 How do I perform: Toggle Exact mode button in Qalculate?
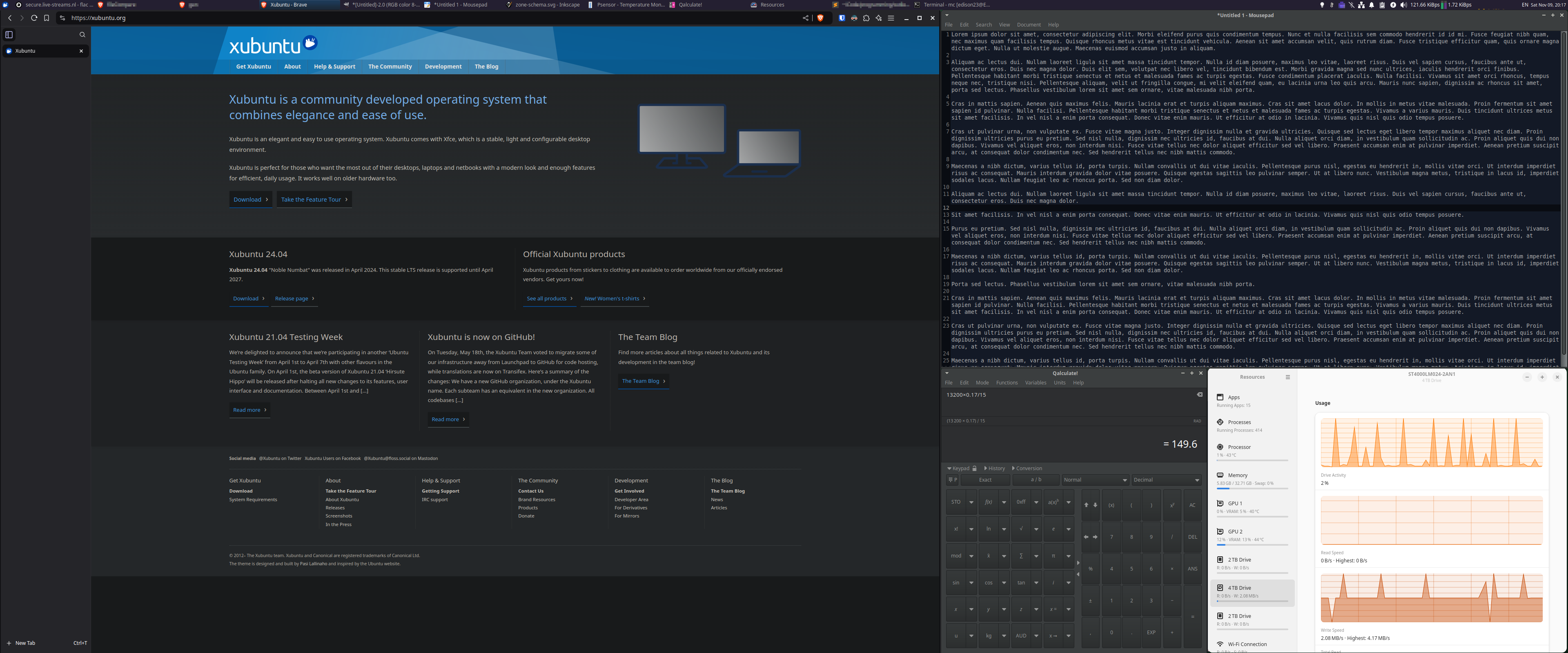tap(985, 480)
